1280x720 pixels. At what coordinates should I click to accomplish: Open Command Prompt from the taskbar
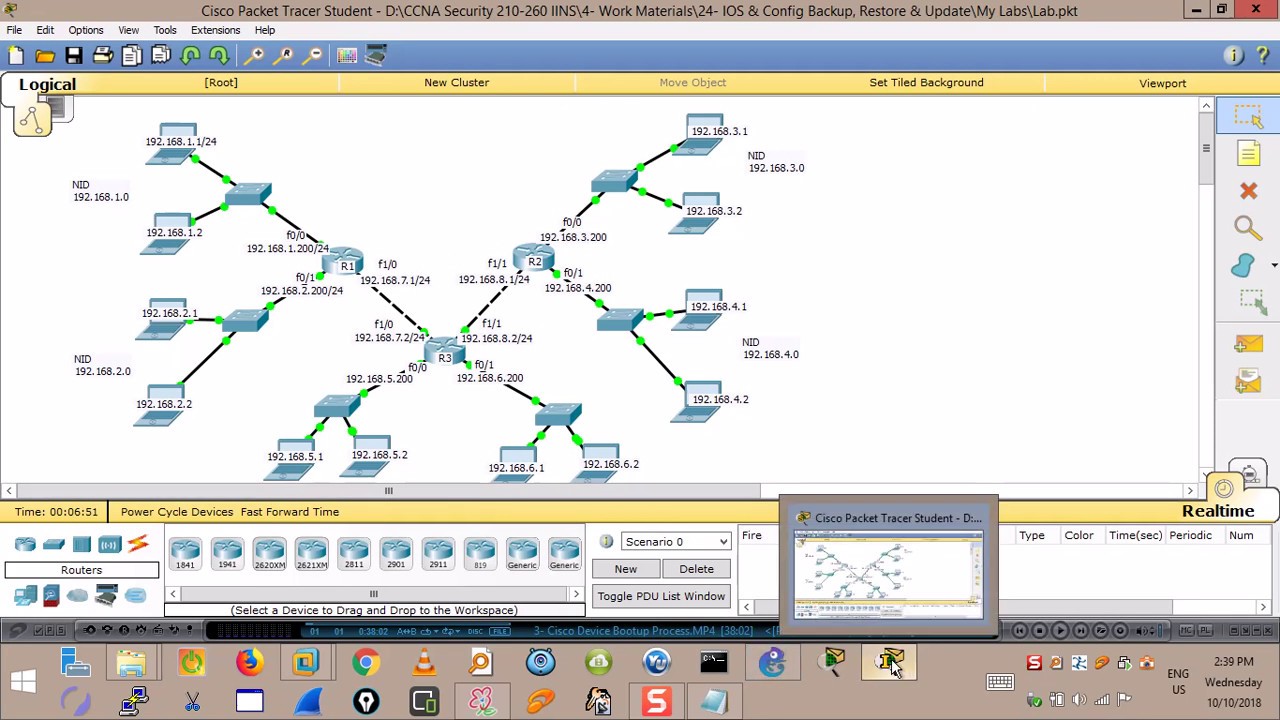714,662
